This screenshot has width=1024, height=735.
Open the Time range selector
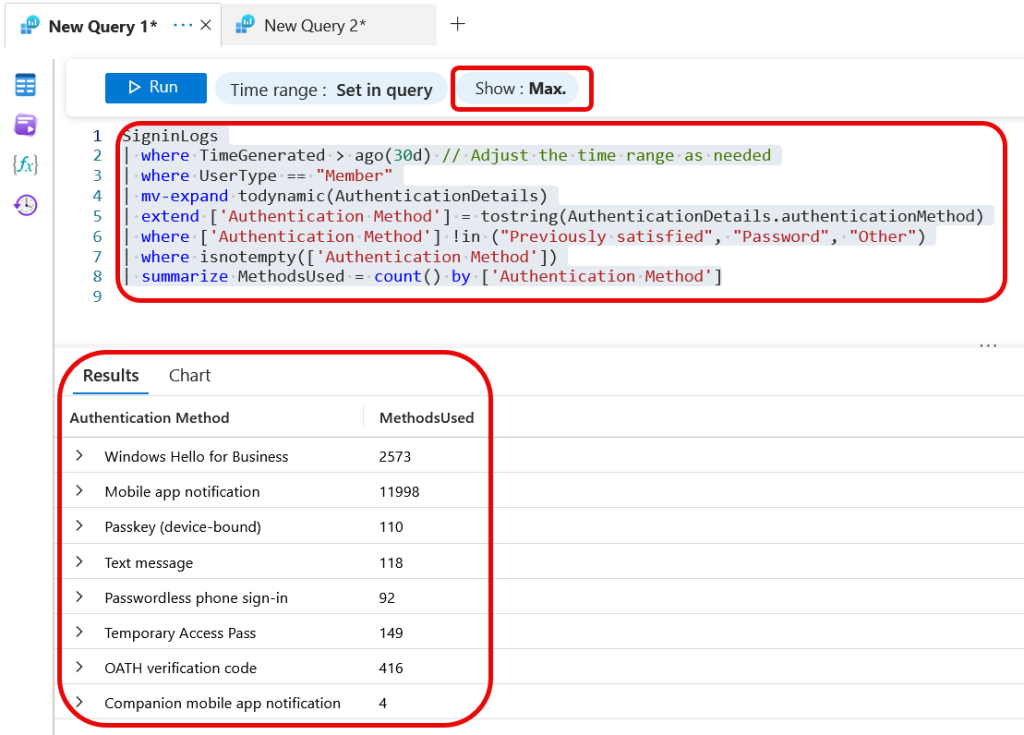click(x=331, y=90)
